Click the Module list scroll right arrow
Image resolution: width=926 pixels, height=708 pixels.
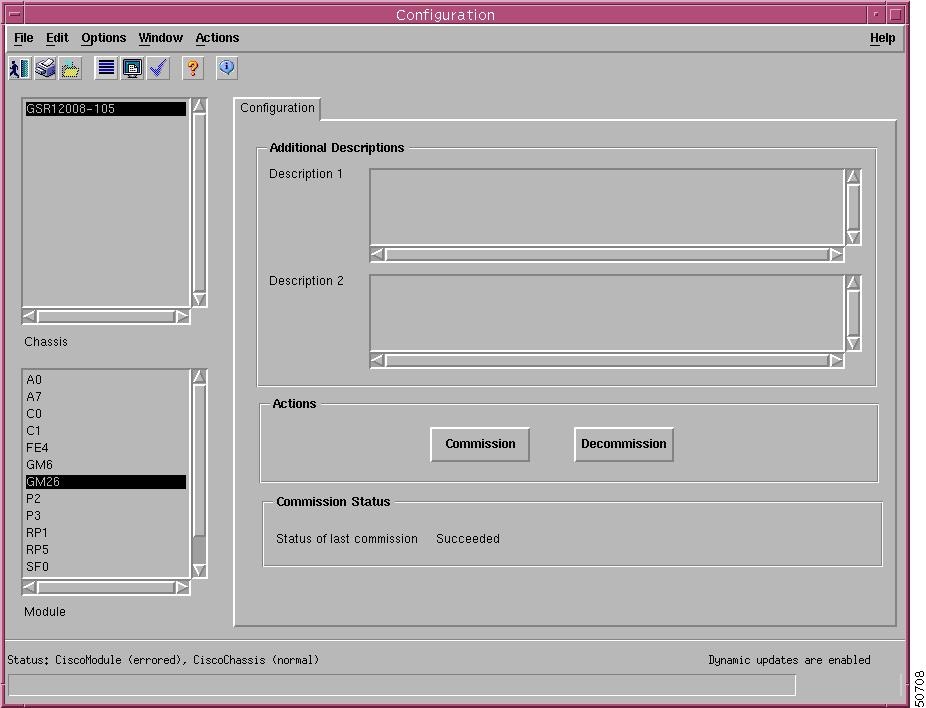[182, 587]
